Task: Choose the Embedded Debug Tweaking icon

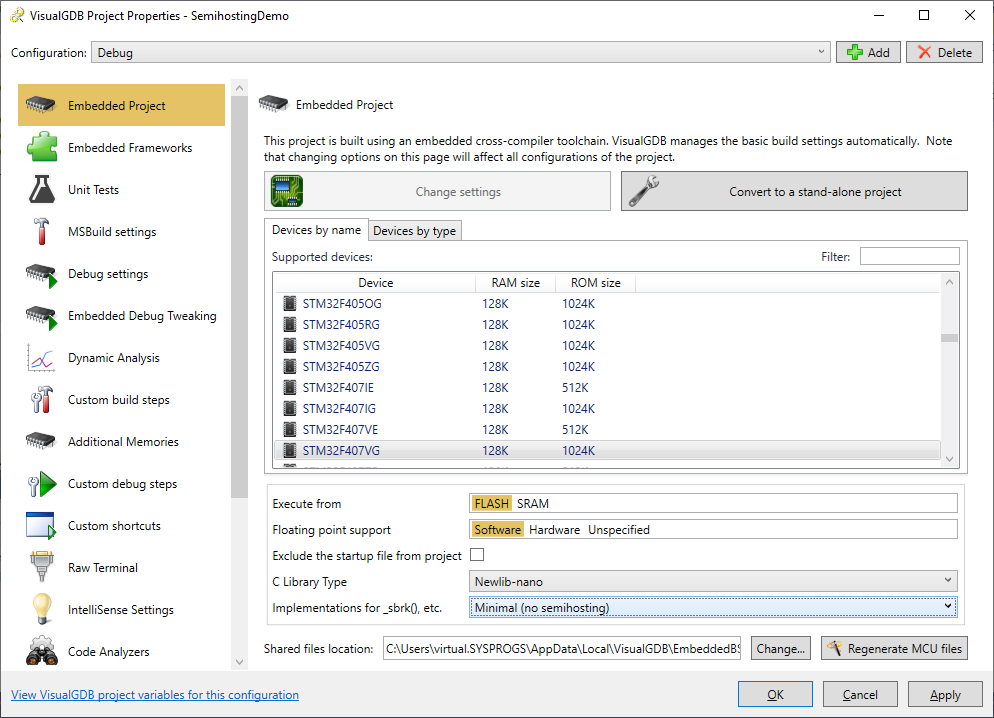Action: click(42, 316)
